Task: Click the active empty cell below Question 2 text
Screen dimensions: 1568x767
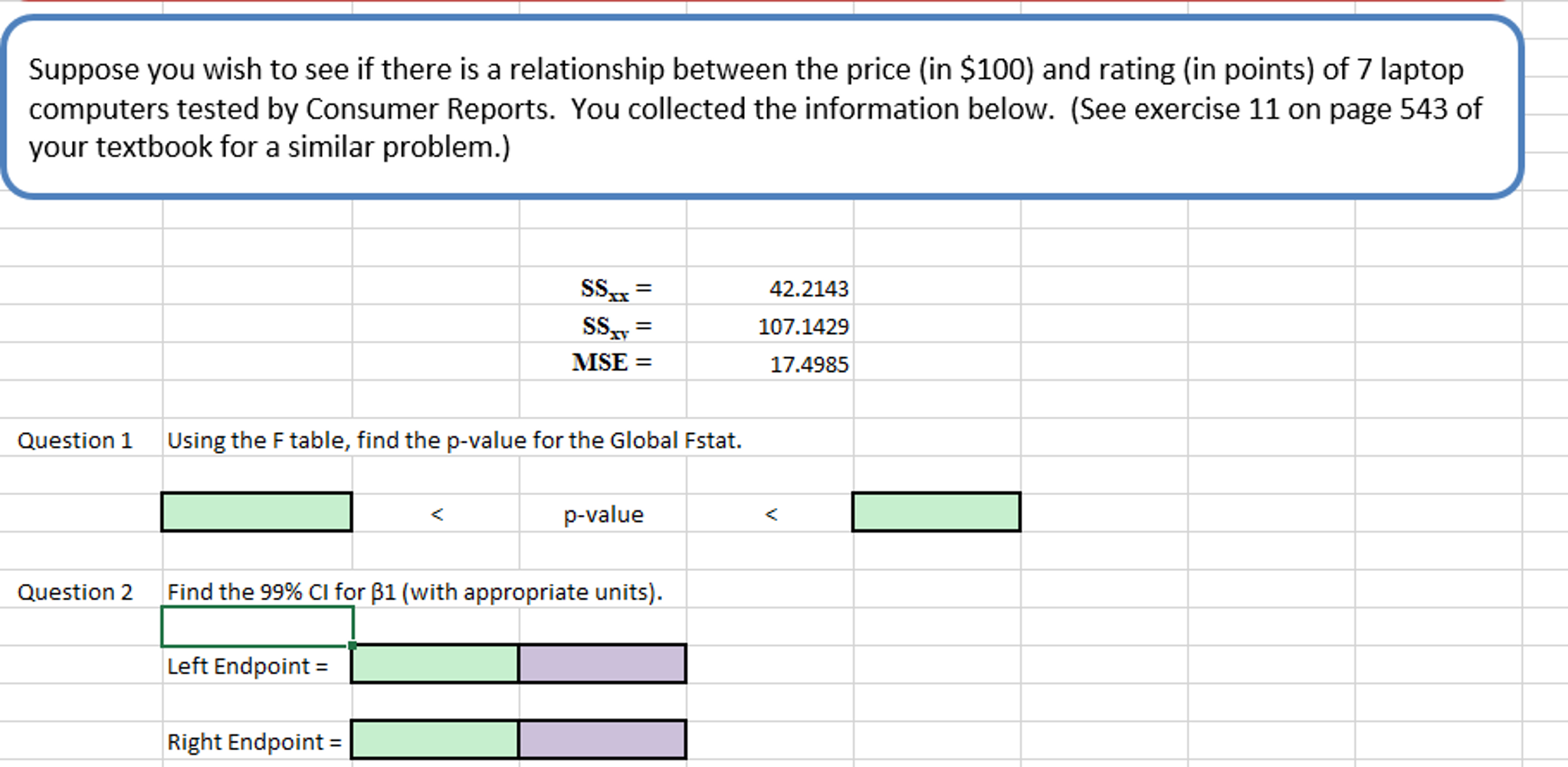Action: point(257,627)
